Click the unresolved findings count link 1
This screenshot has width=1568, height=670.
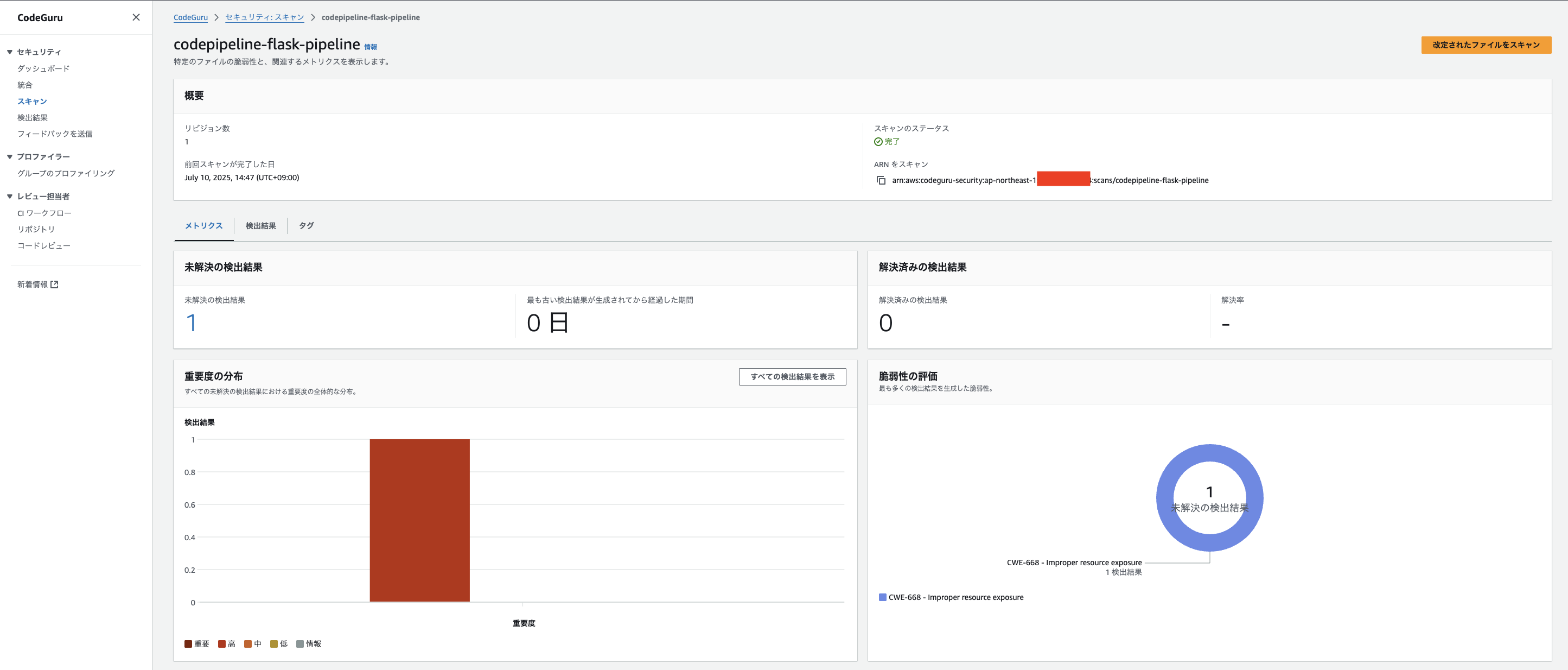(190, 323)
